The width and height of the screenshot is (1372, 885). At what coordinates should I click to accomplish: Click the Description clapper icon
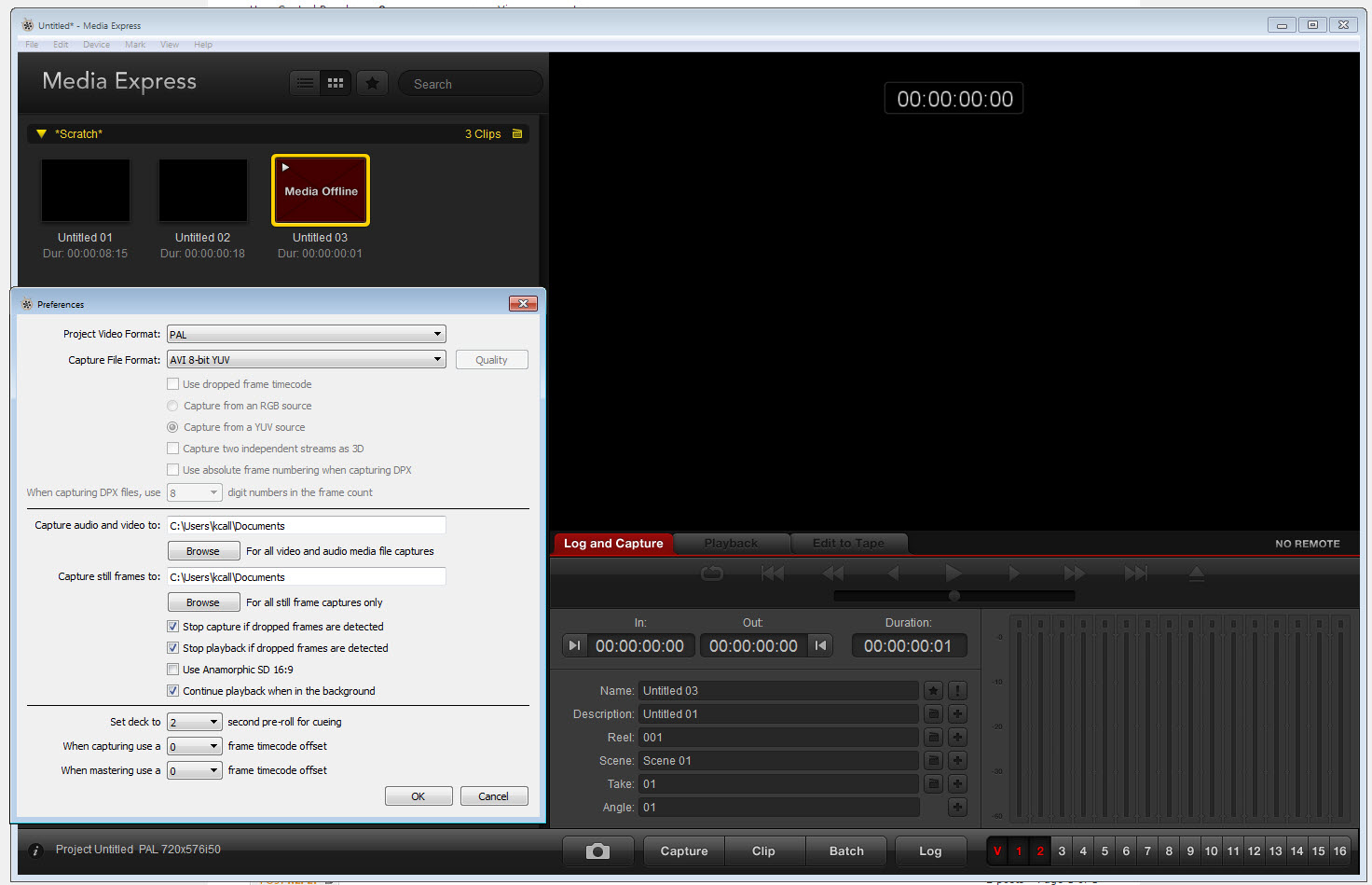[x=933, y=713]
